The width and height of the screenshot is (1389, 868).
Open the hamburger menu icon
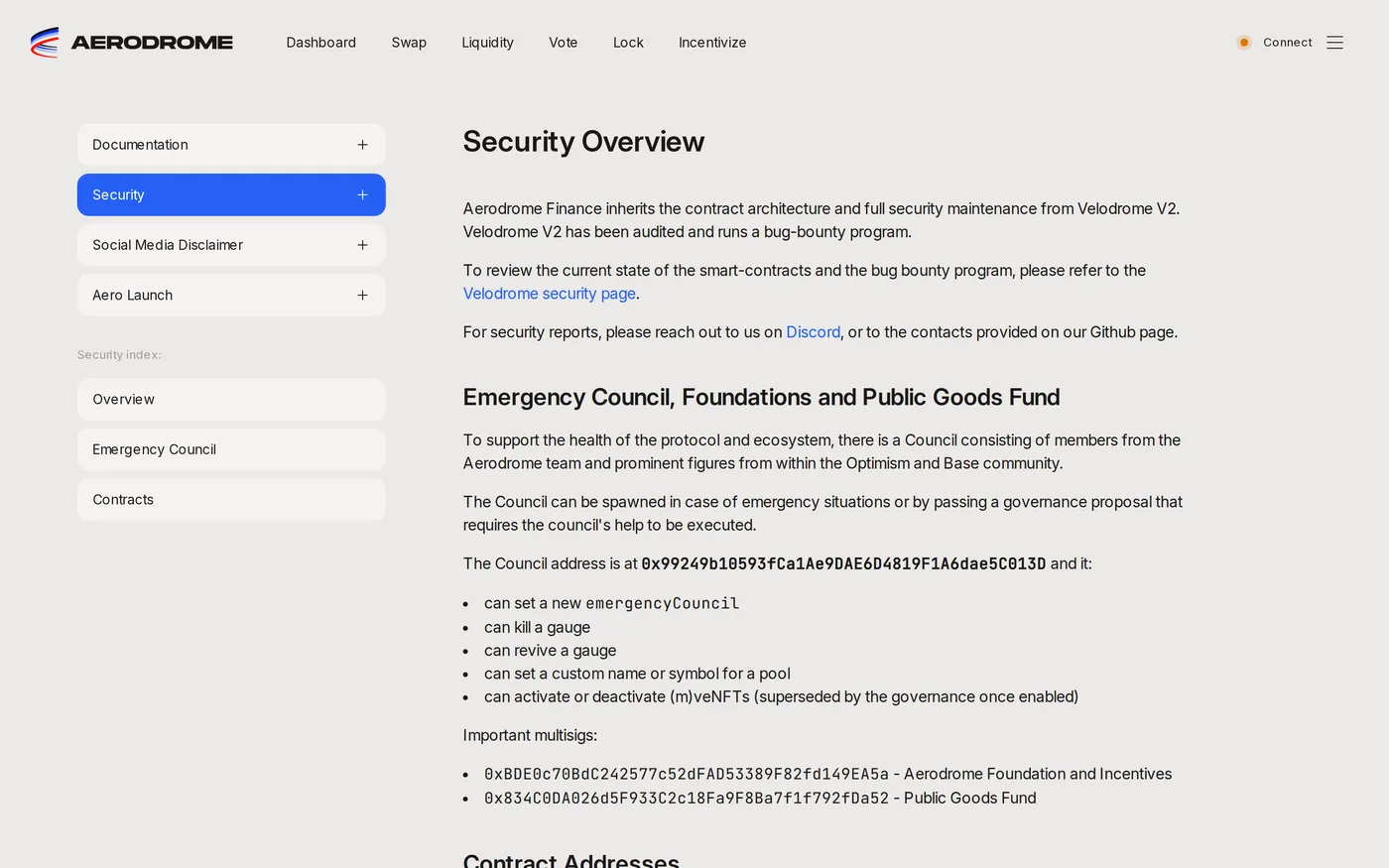[1334, 43]
